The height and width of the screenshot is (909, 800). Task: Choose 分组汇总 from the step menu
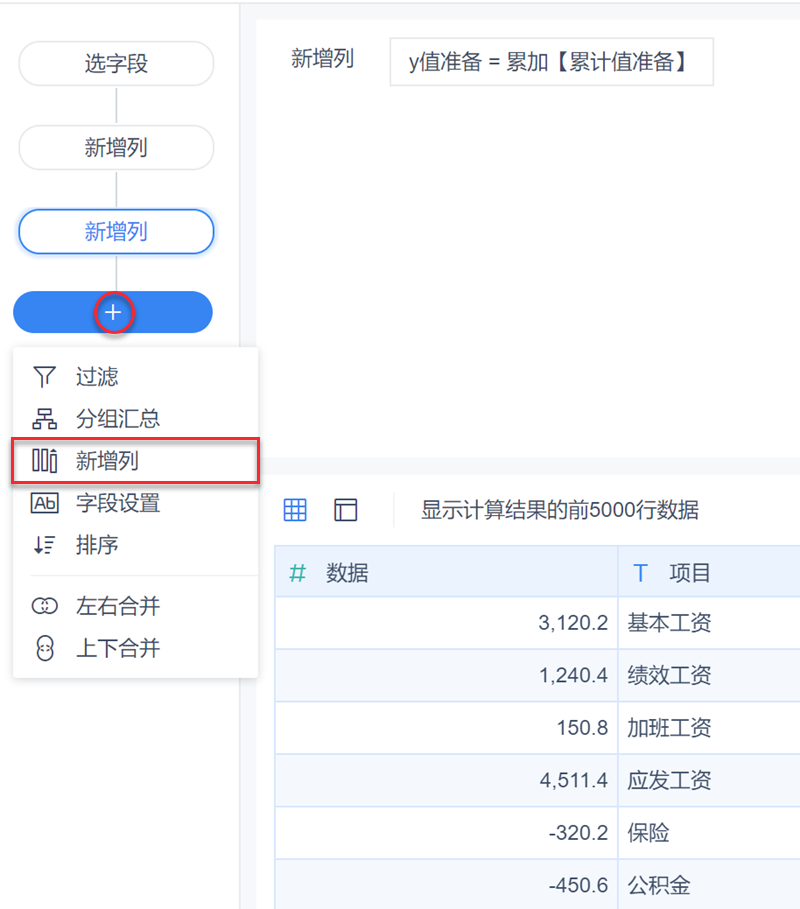118,419
